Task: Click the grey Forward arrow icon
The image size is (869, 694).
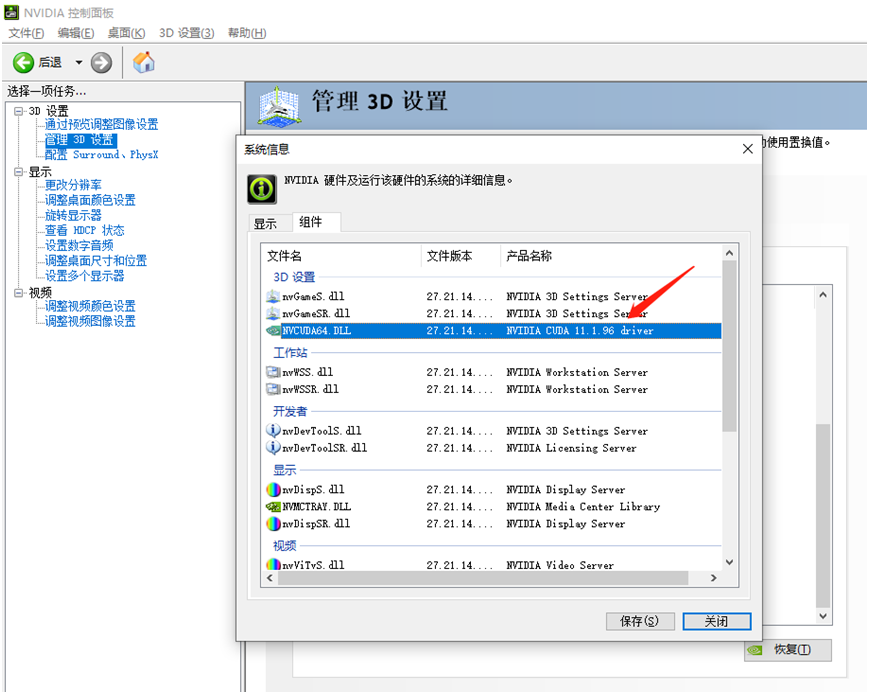Action: (101, 63)
